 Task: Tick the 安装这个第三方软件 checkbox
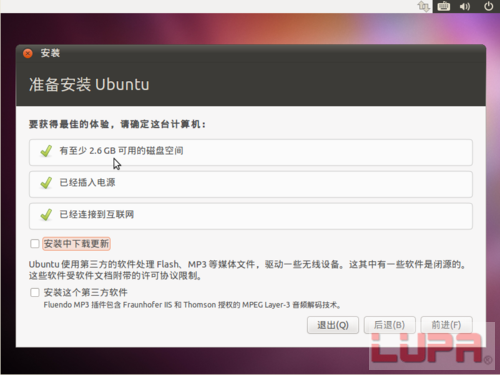click(35, 293)
